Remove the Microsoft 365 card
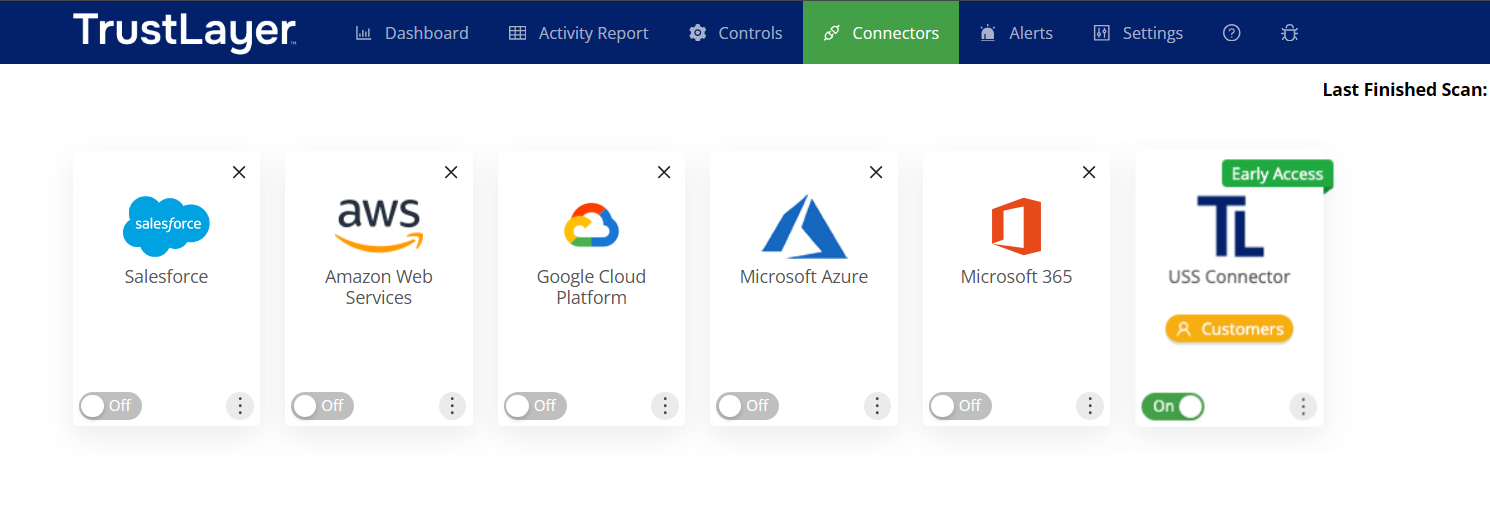The image size is (1490, 526). coord(1089,172)
